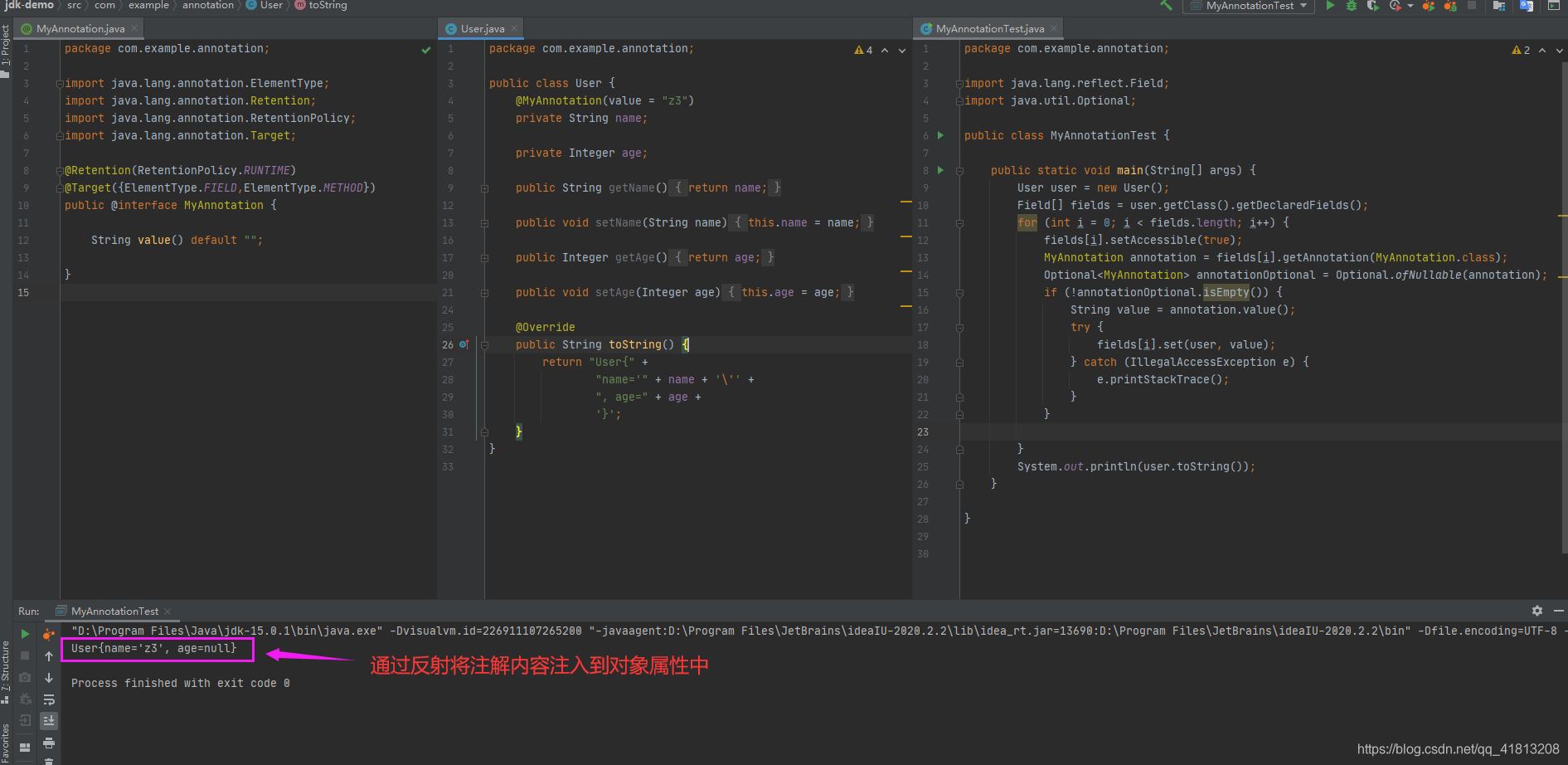1568x765 pixels.
Task: Close the MyAnnotationTest.java editor tab
Action: point(1054,28)
